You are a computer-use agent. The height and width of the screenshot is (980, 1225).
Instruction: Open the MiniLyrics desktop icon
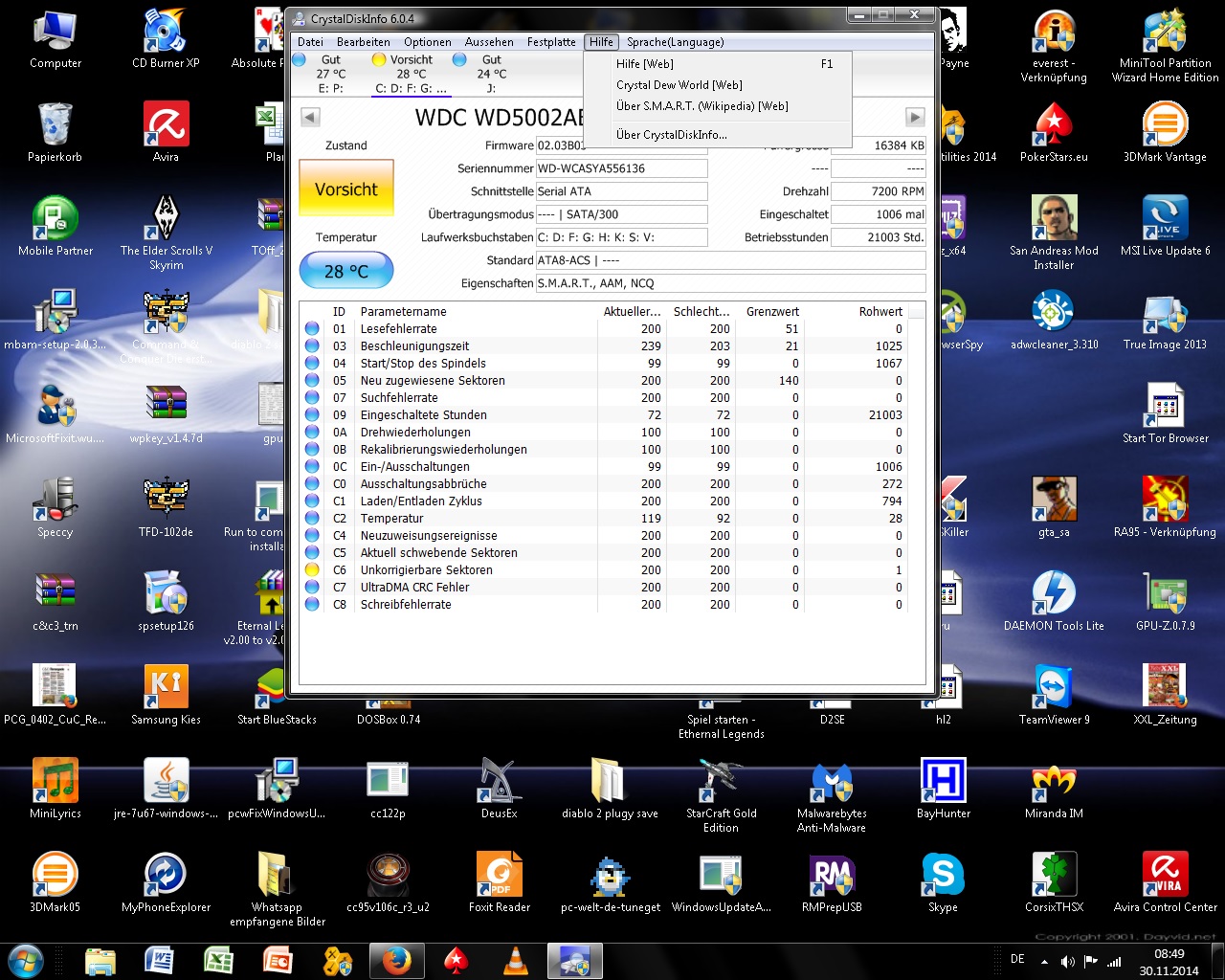(x=56, y=790)
